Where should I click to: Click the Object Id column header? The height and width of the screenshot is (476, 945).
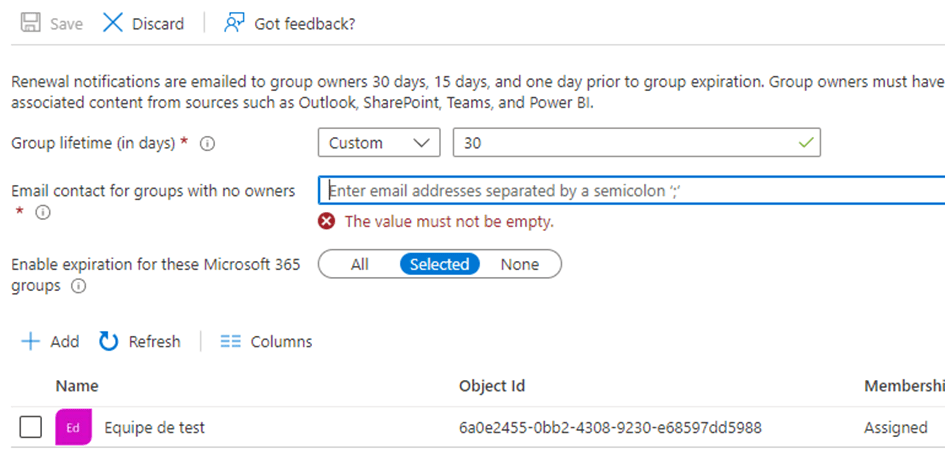[492, 386]
